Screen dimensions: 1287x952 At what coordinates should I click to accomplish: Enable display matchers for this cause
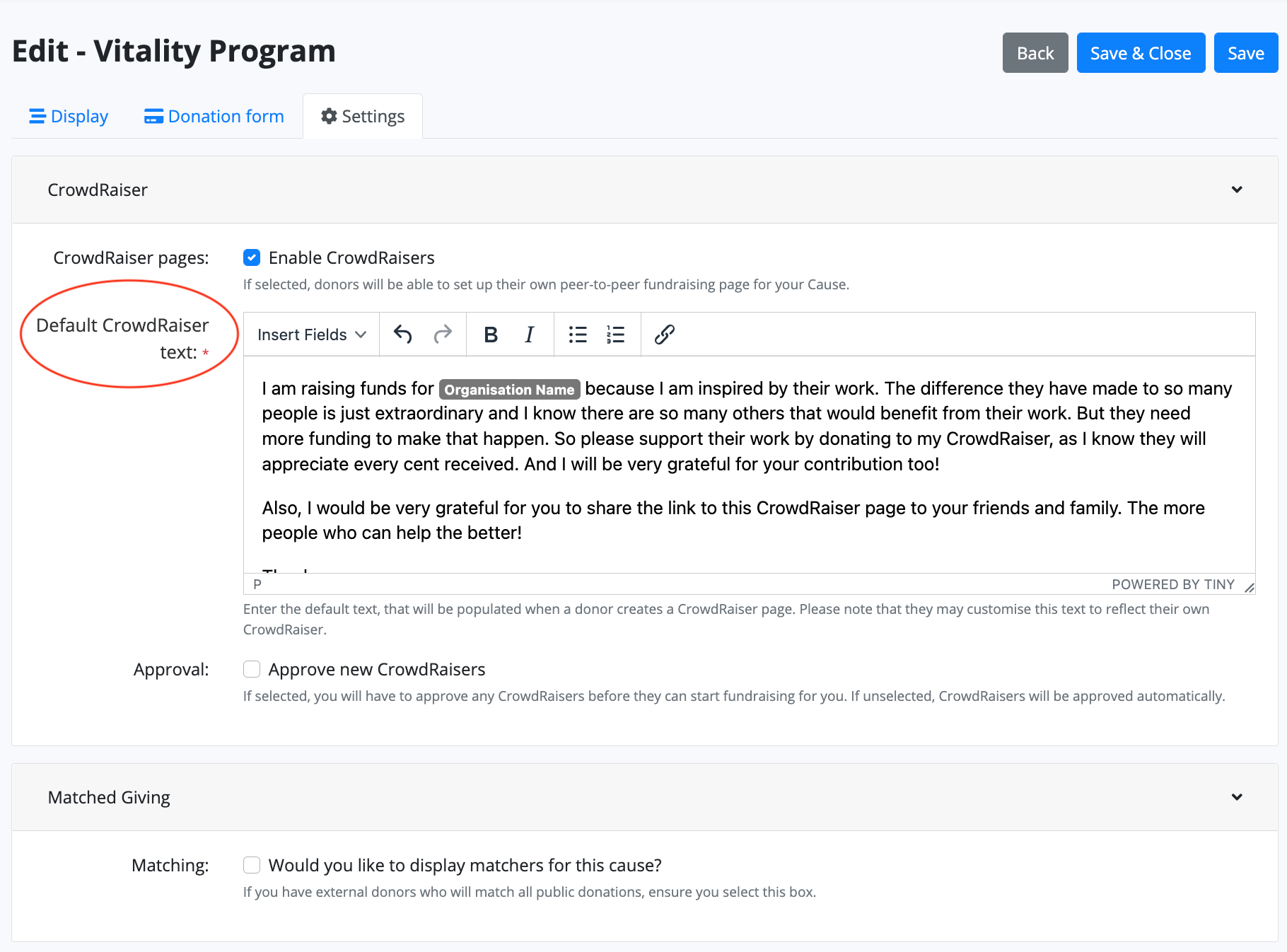pos(252,865)
